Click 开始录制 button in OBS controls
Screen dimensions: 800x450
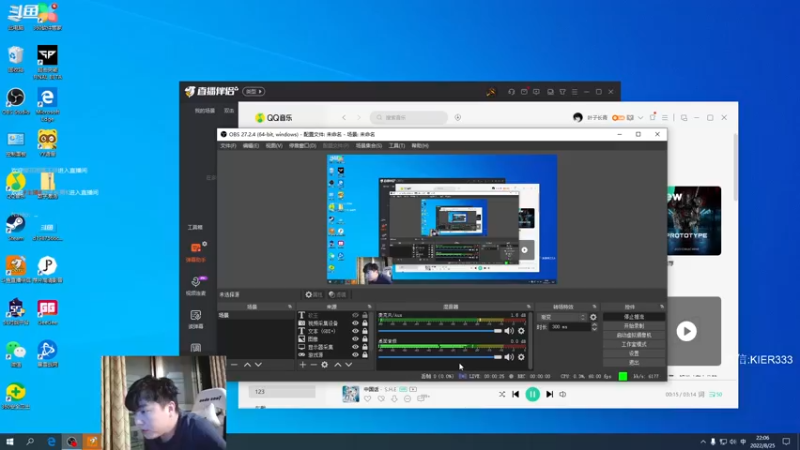tap(634, 326)
